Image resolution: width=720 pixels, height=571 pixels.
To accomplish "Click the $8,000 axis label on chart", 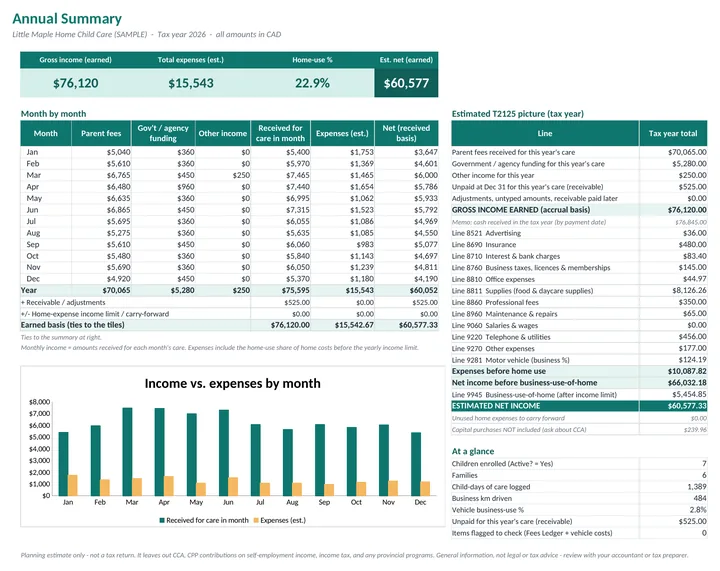I will 39,402.
